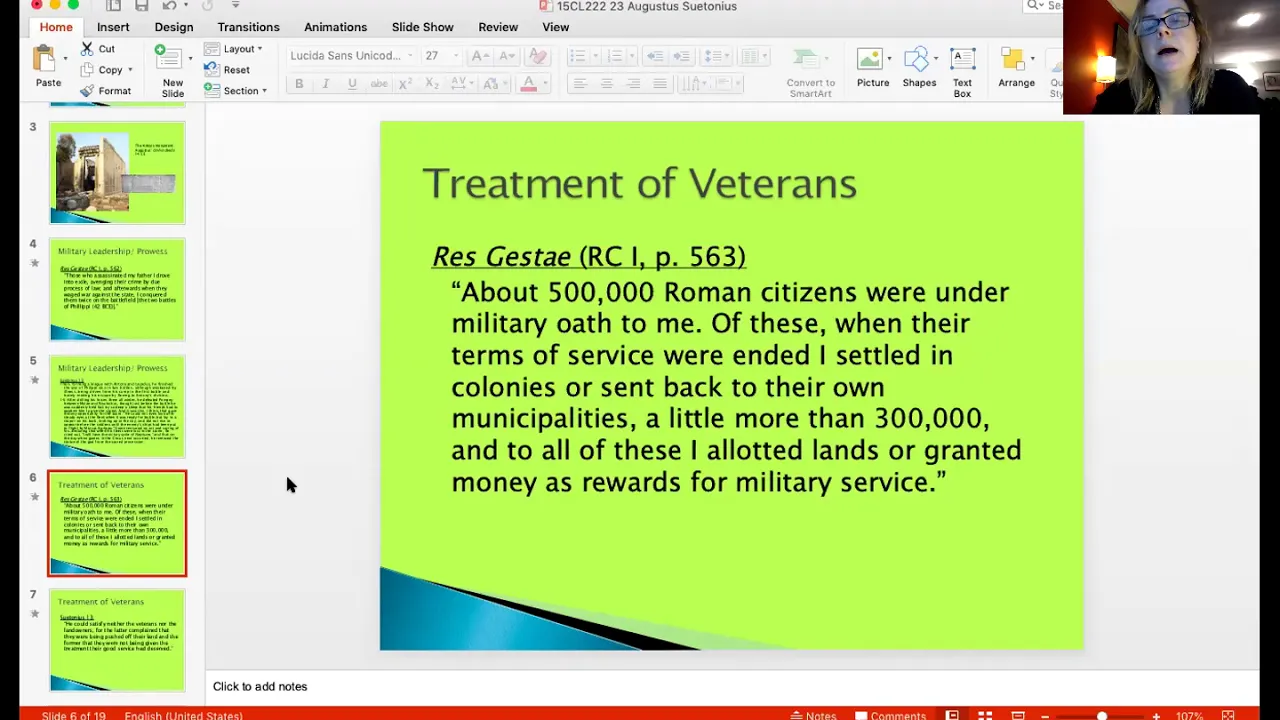Click the Treatment of Veterans slide title
The height and width of the screenshot is (720, 1280).
tap(640, 184)
